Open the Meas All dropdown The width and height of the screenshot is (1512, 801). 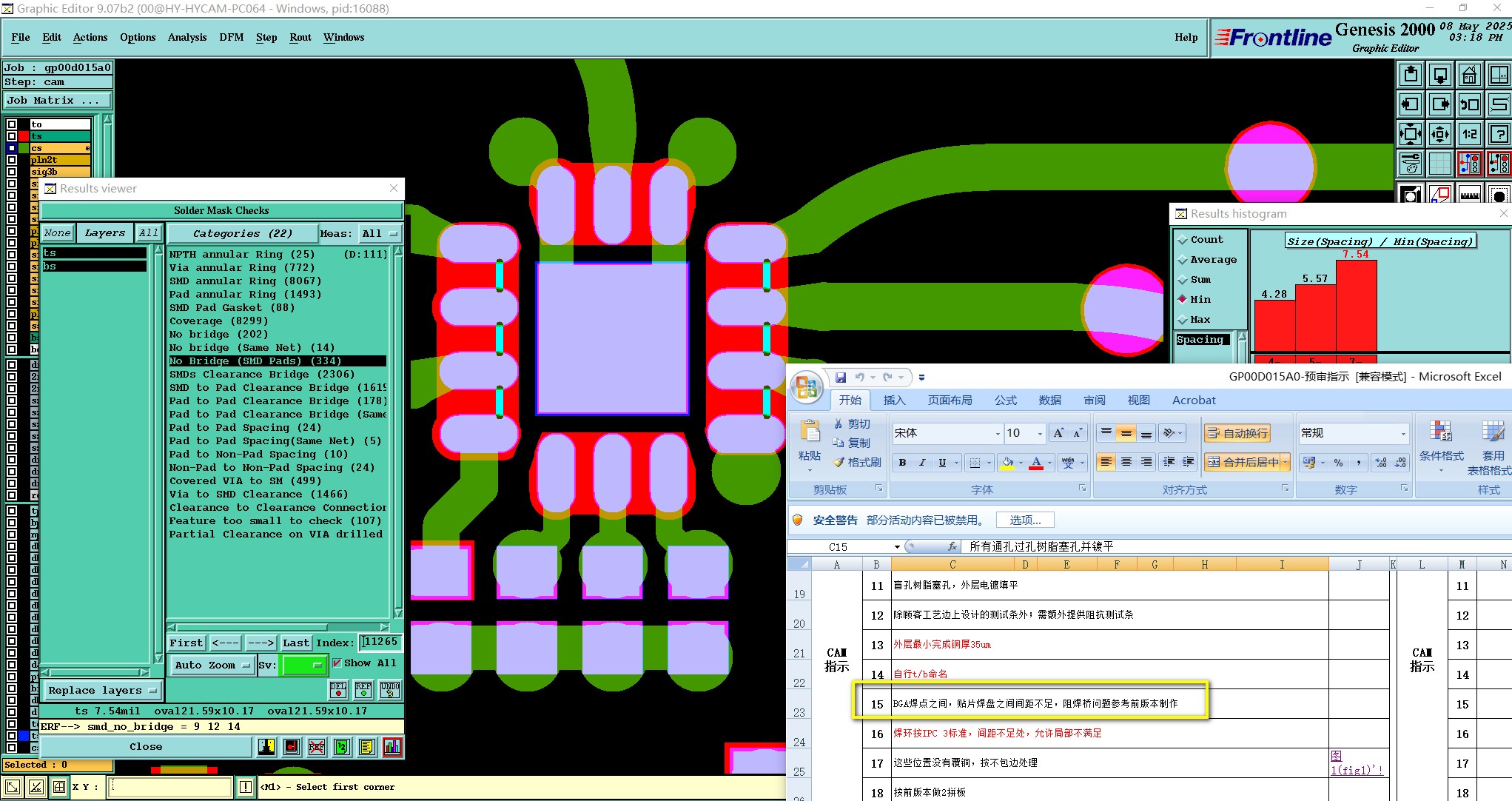379,234
